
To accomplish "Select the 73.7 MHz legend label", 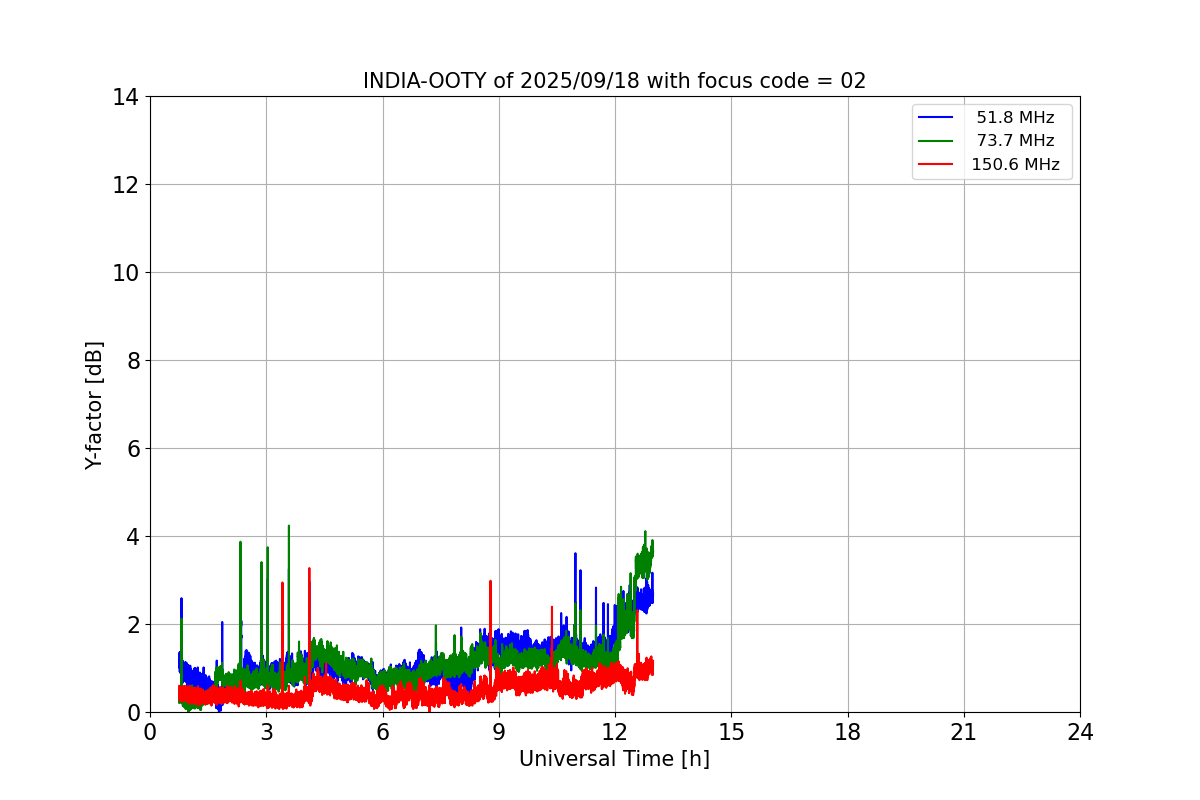I will click(x=1015, y=141).
